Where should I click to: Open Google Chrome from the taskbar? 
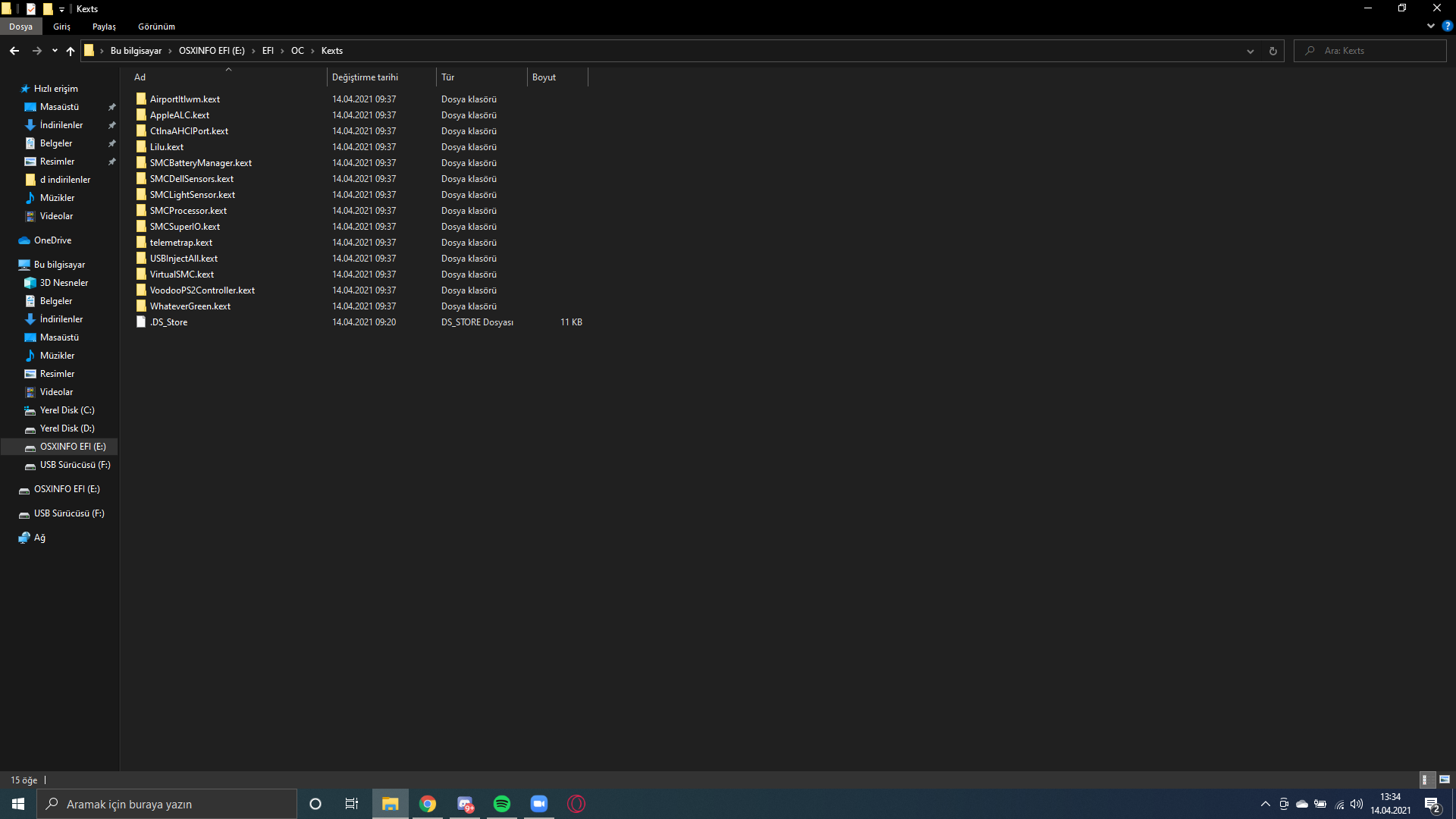point(428,804)
